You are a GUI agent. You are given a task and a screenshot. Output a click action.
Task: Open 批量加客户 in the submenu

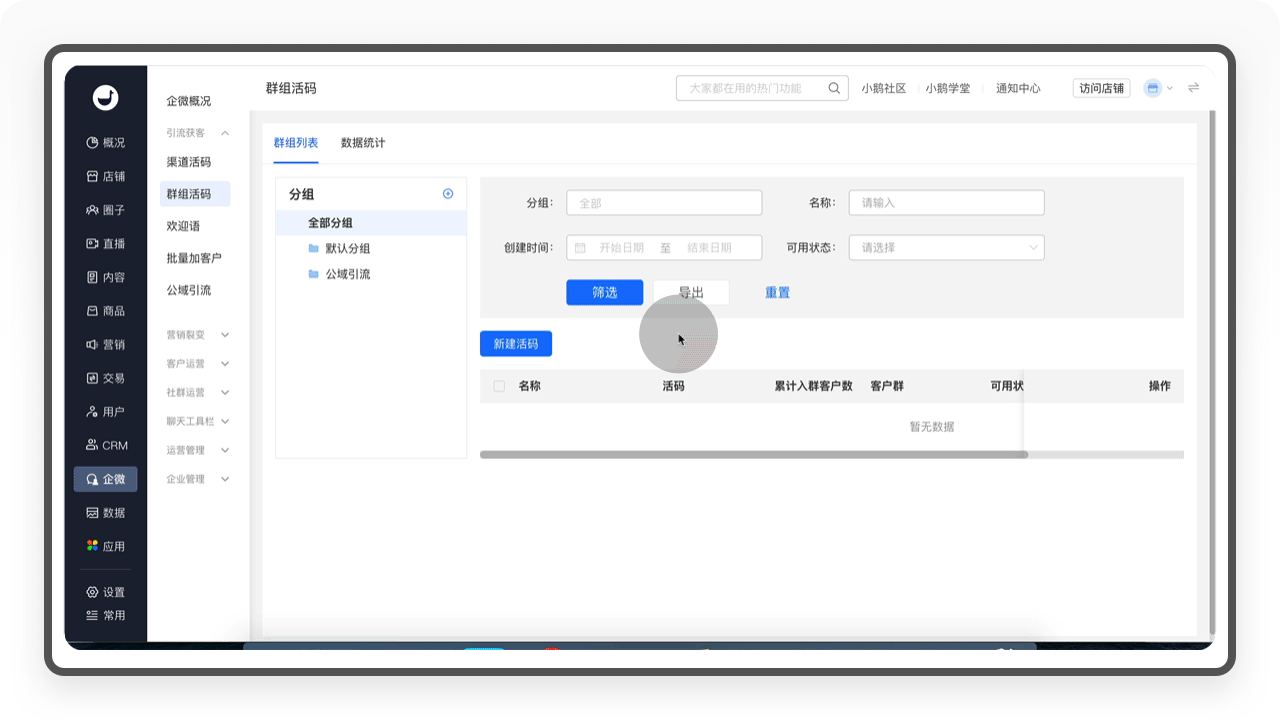194,258
